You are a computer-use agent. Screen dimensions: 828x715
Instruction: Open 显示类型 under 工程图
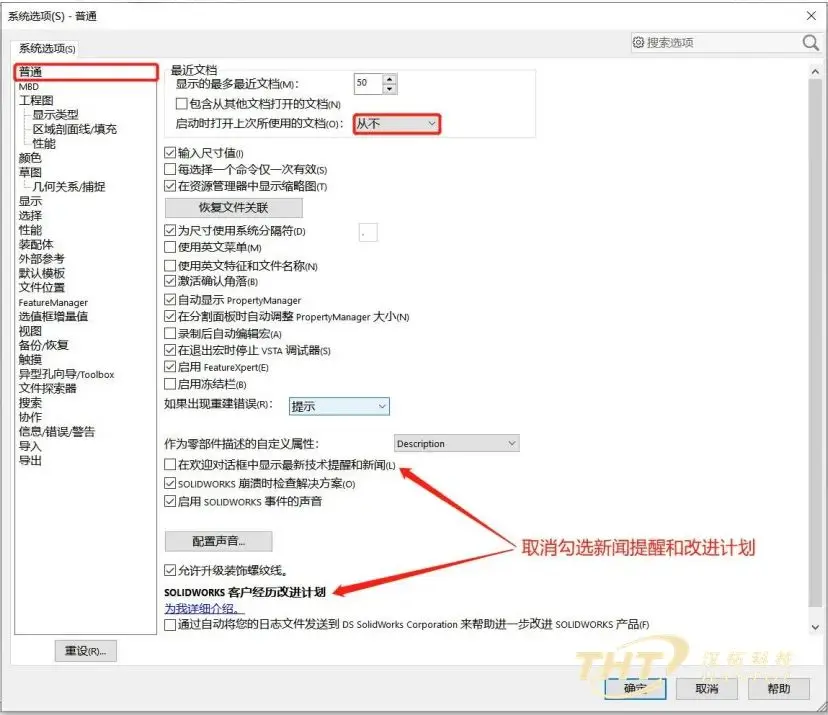pos(55,115)
